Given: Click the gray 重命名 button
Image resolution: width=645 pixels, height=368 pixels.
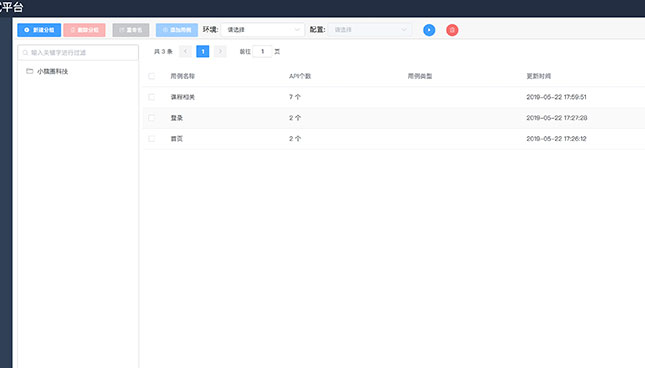Looking at the screenshot, I should (131, 30).
